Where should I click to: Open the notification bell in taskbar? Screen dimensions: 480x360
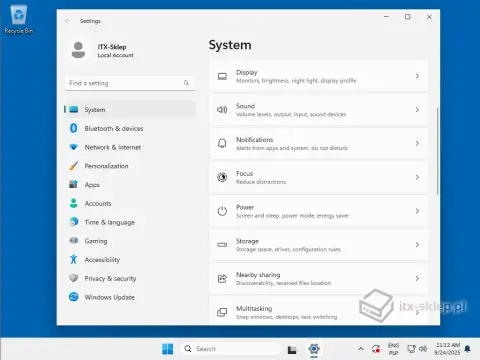pyautogui.click(x=467, y=349)
